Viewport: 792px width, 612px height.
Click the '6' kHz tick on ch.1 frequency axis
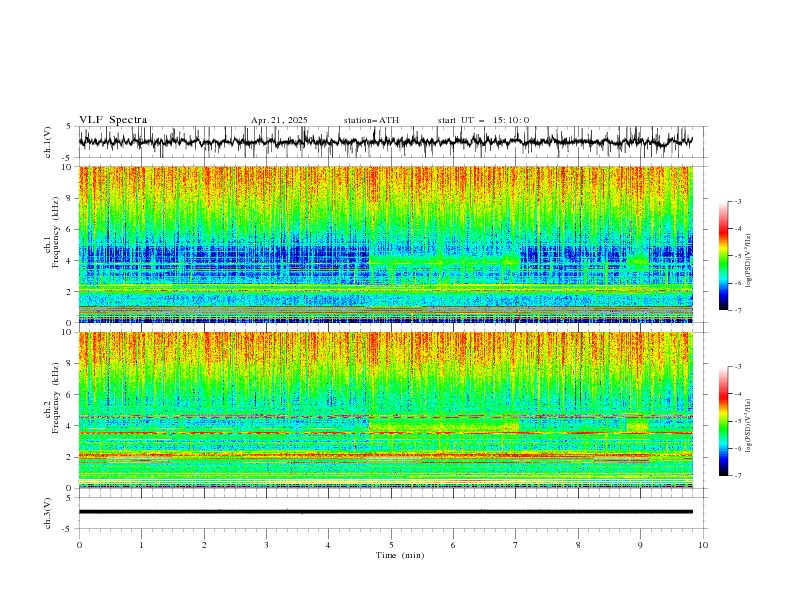[x=70, y=229]
